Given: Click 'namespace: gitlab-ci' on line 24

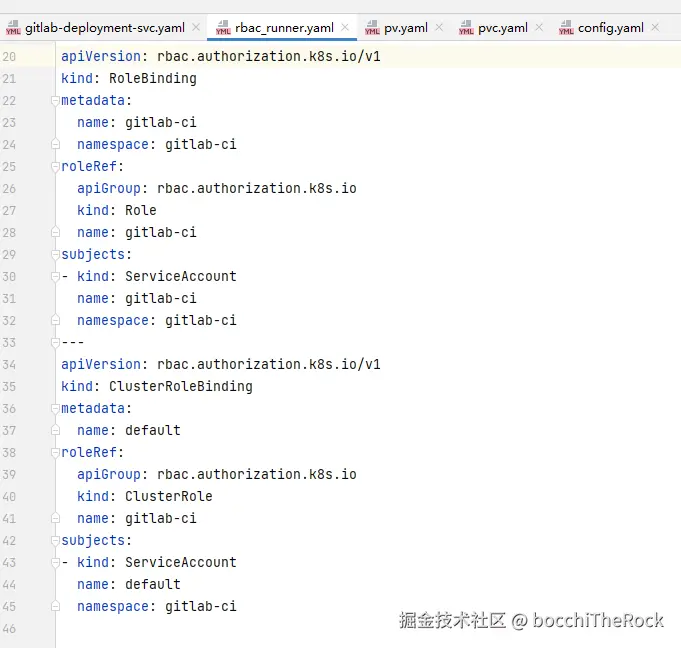Looking at the screenshot, I should (157, 145).
